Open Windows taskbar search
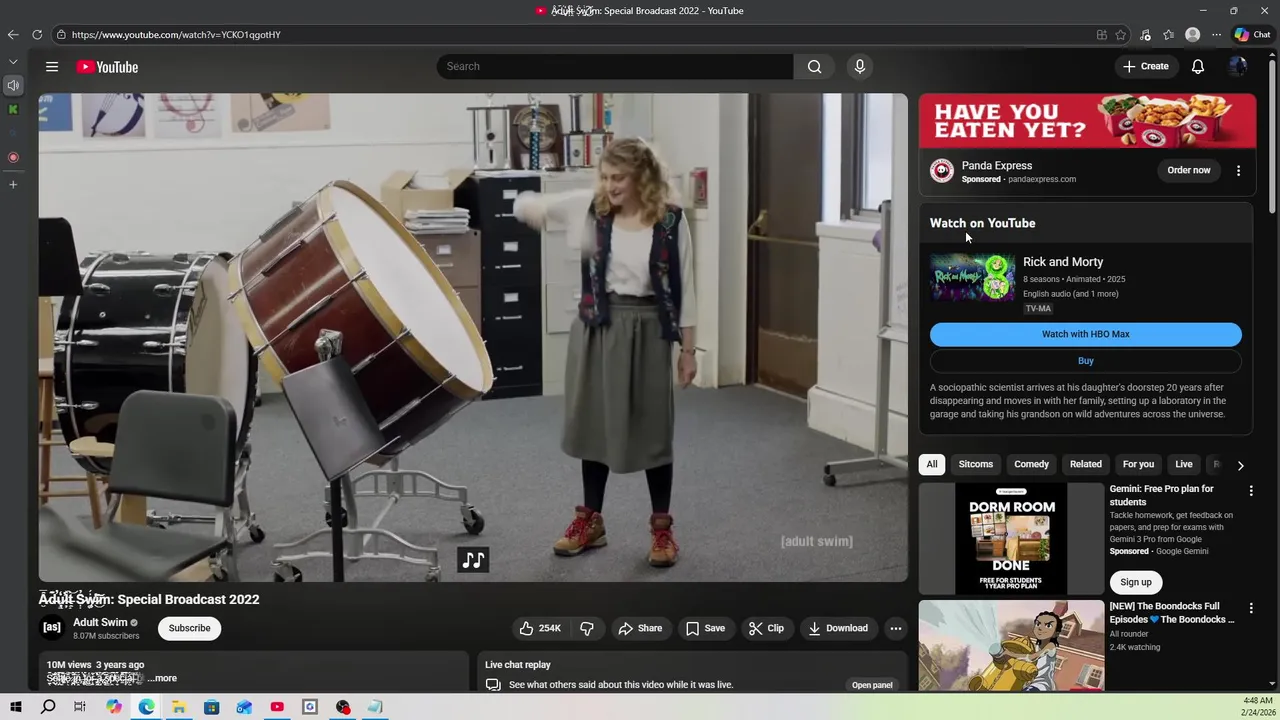The height and width of the screenshot is (720, 1280). point(48,707)
